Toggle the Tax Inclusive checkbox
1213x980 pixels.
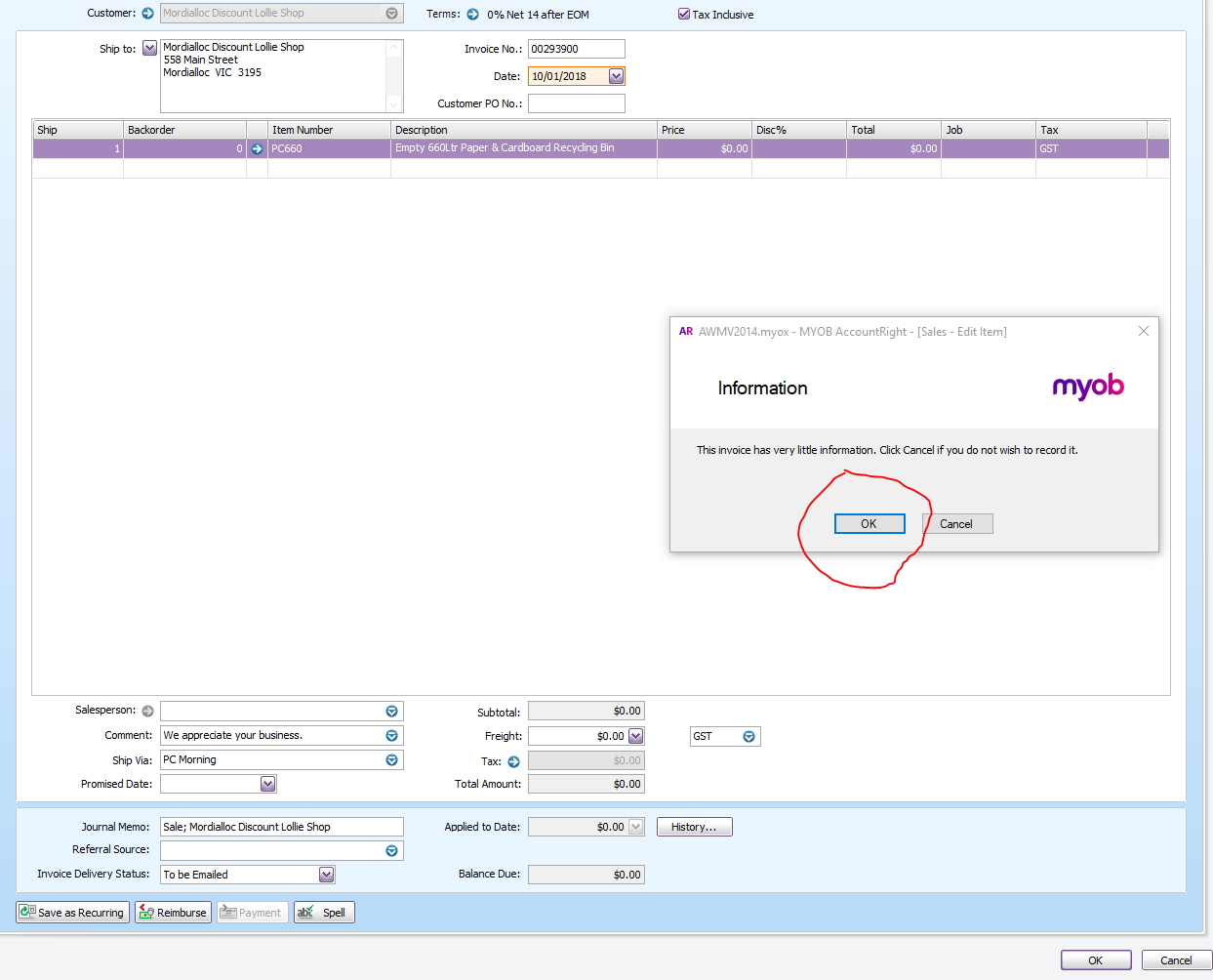pyautogui.click(x=684, y=15)
